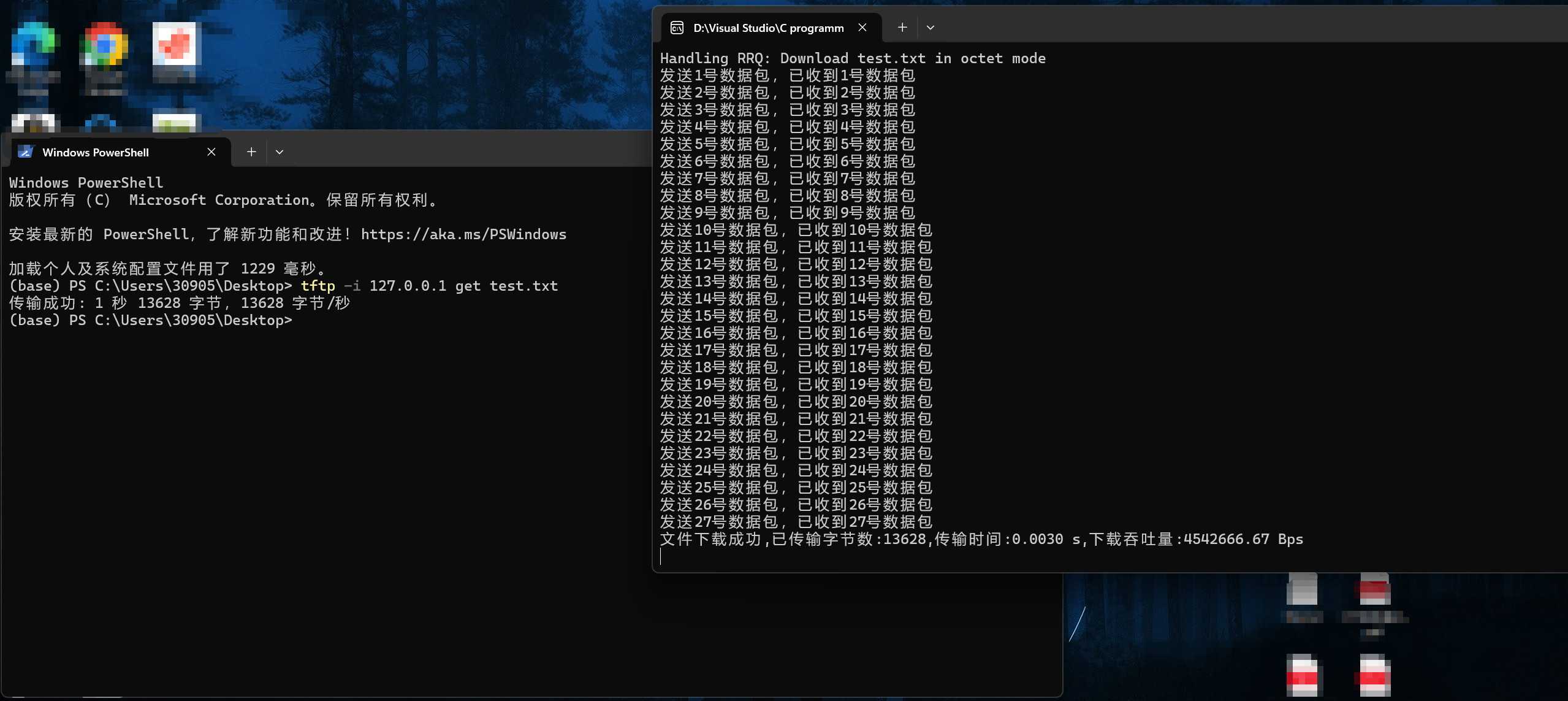Select the Windows PowerShell tab

tap(96, 152)
